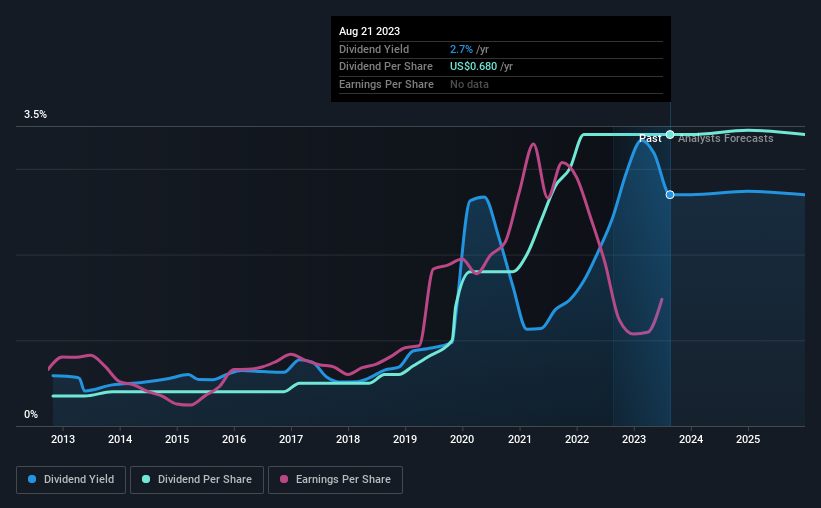This screenshot has width=821, height=508.
Task: Click the 2014 x-axis label
Action: point(120,439)
